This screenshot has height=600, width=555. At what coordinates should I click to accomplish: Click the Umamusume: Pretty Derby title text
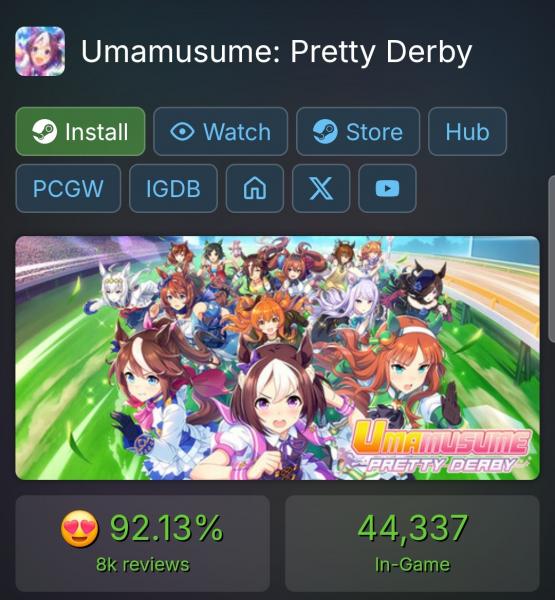276,51
